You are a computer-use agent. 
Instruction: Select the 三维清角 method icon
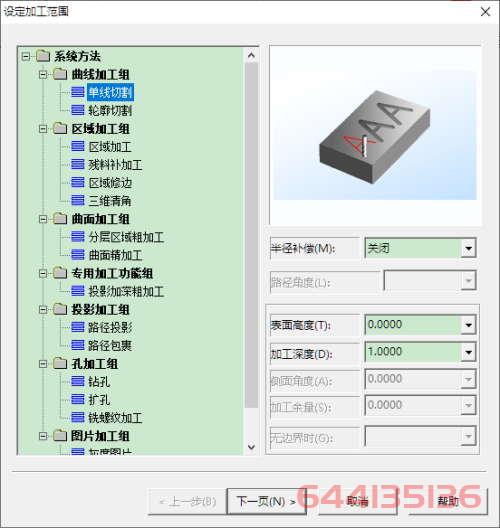point(78,200)
